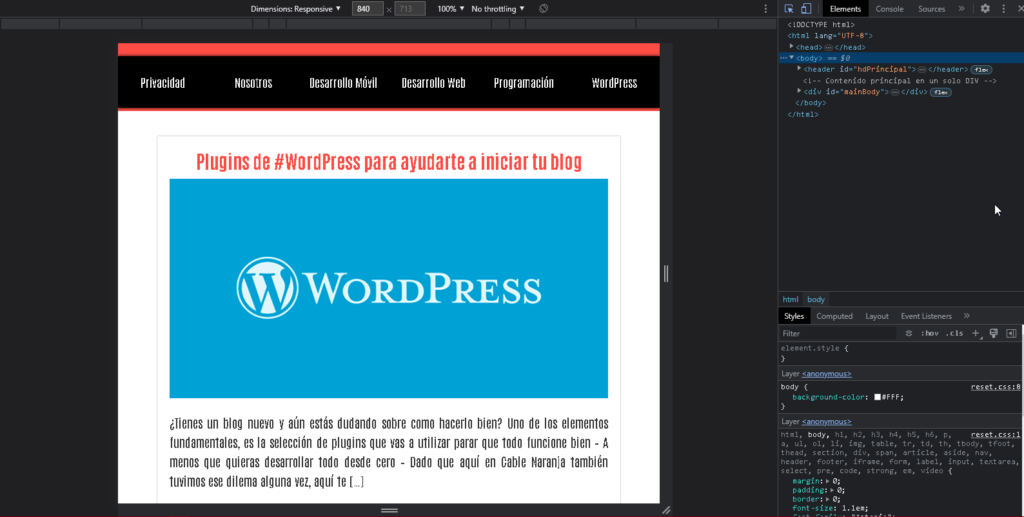The height and width of the screenshot is (517, 1024).
Task: Expand margin shorthand value arrow
Action: pyautogui.click(x=828, y=481)
